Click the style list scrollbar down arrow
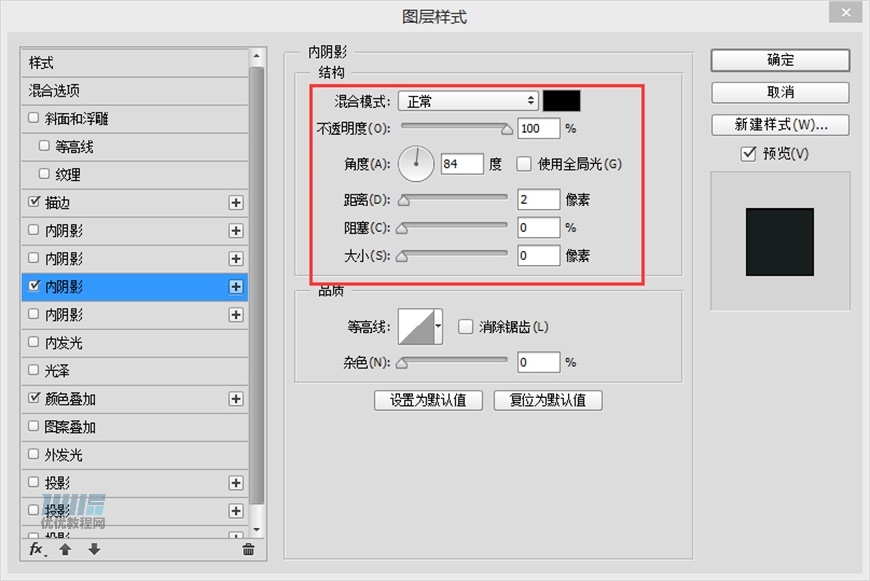Viewport: 870px width, 581px height. 256,531
